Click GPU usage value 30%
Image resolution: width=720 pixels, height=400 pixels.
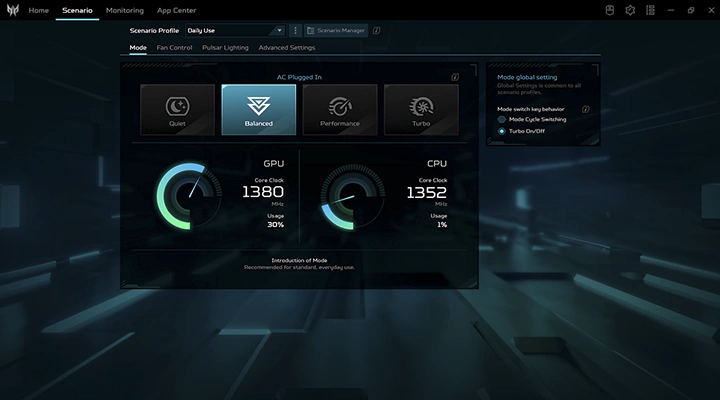click(276, 225)
